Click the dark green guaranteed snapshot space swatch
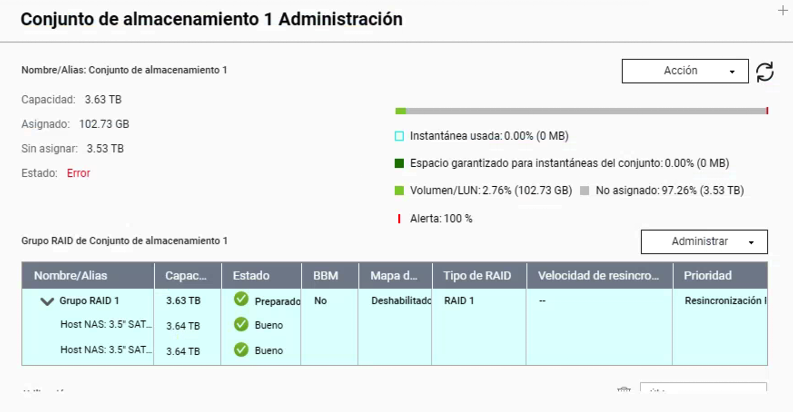The width and height of the screenshot is (793, 412). (x=399, y=163)
